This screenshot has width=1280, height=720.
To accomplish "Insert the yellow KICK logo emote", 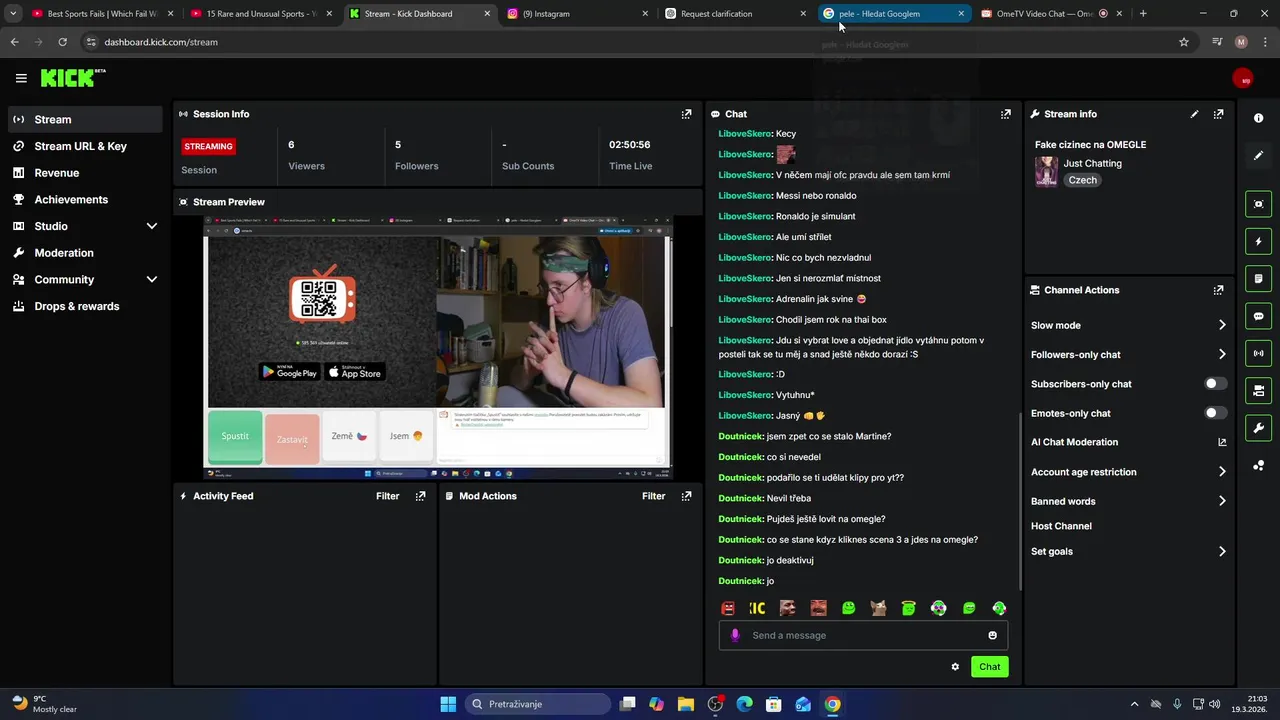I will click(x=757, y=608).
